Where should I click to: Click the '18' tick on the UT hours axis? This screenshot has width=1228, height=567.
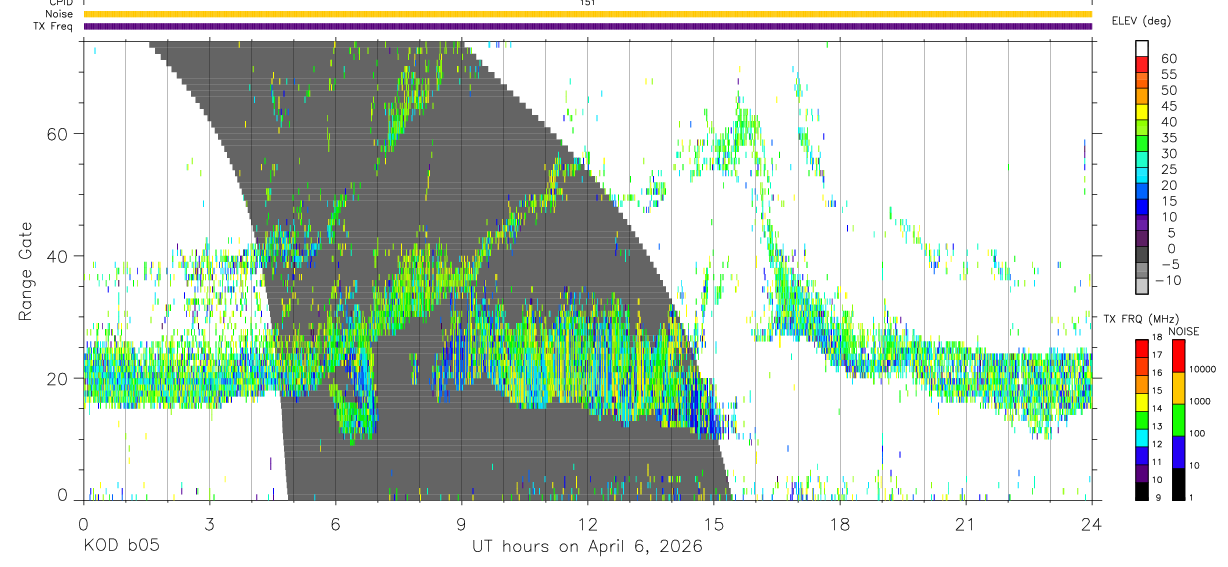point(840,524)
